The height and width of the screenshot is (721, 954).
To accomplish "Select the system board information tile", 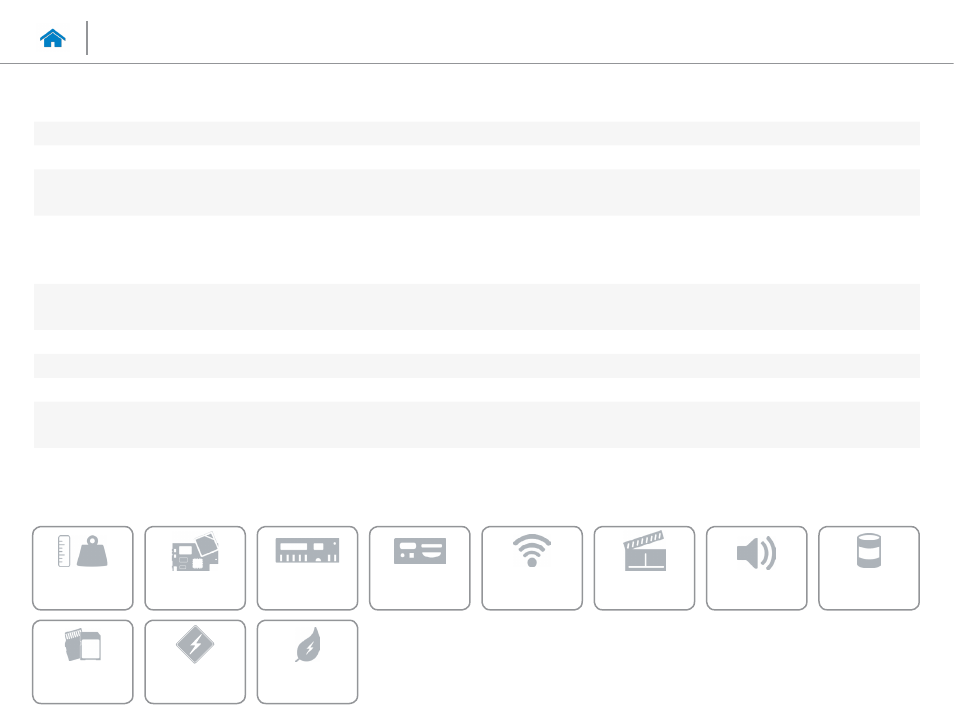I will 195,568.
